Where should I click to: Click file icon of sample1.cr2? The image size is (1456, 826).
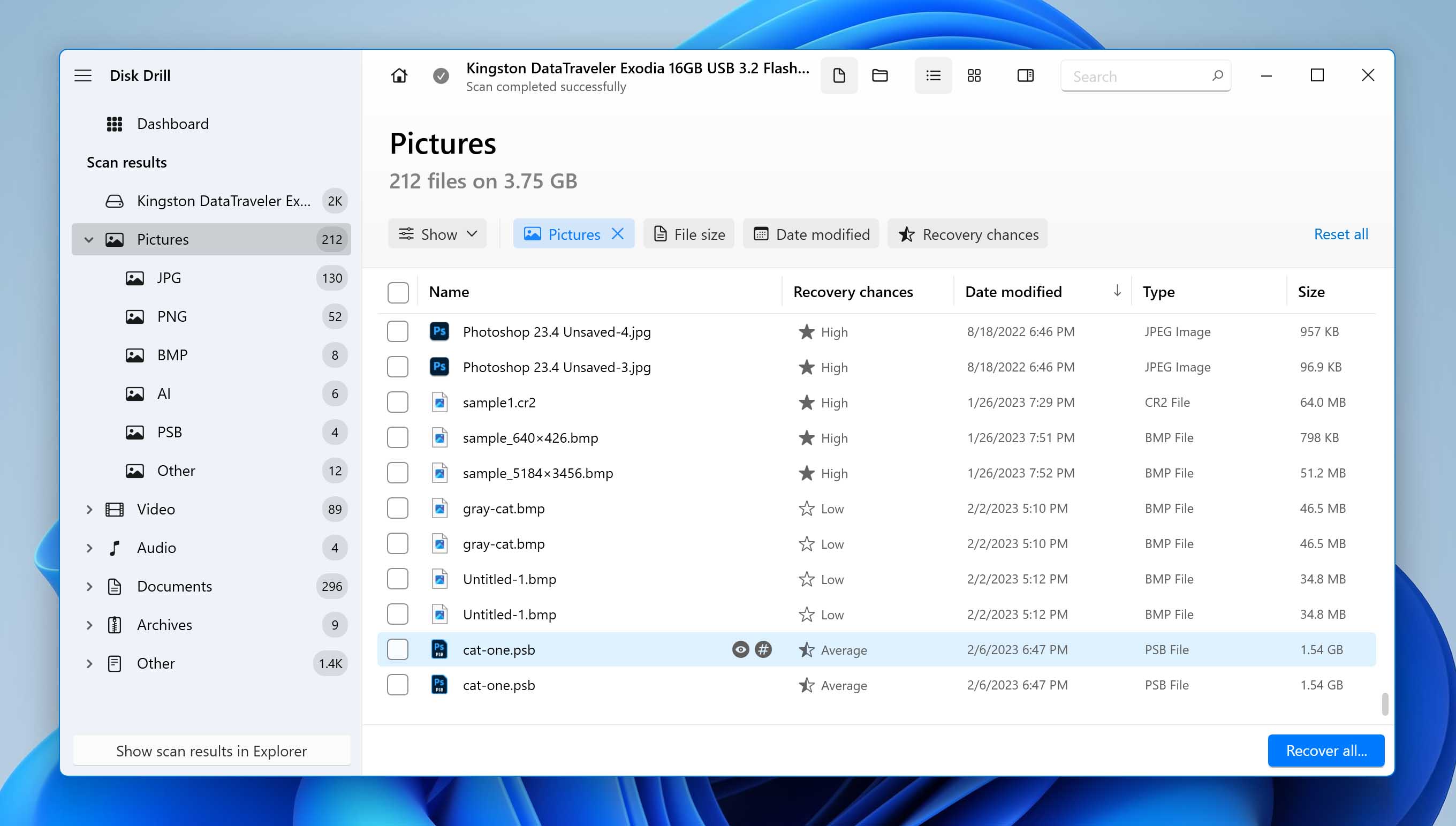coord(439,402)
